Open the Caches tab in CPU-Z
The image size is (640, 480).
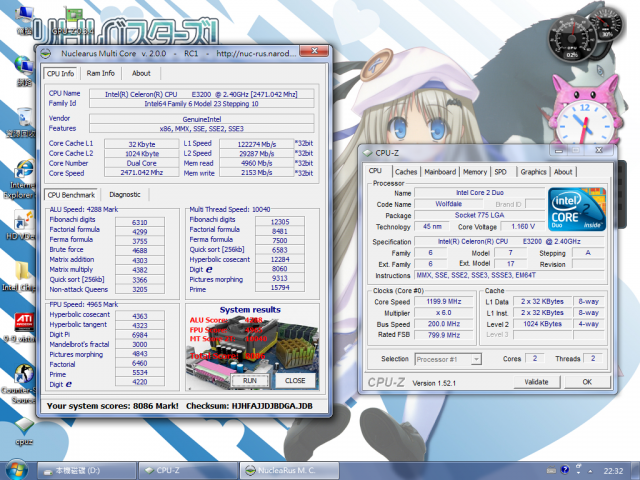pyautogui.click(x=406, y=172)
